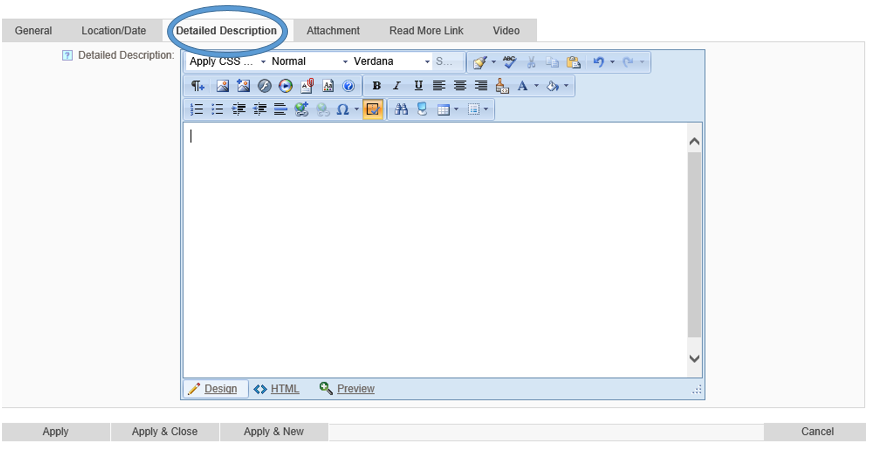
Task: Insert a bulleted list
Action: (217, 109)
